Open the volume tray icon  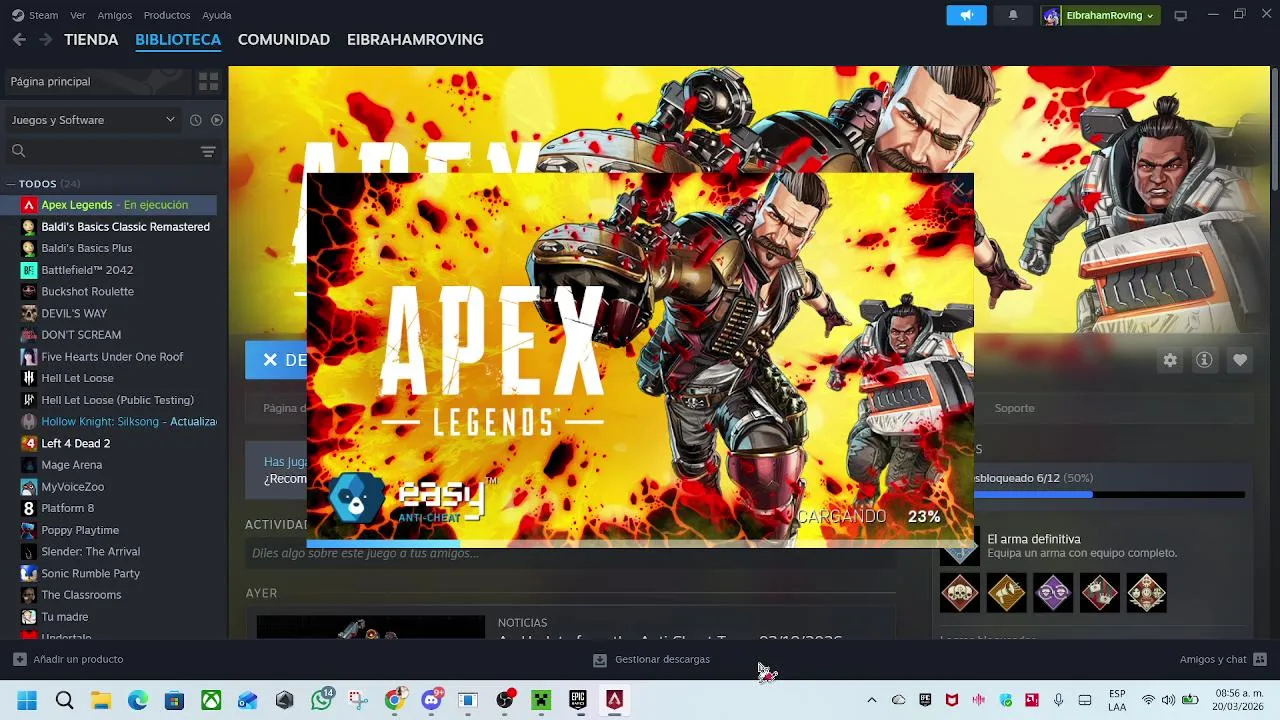point(1168,700)
